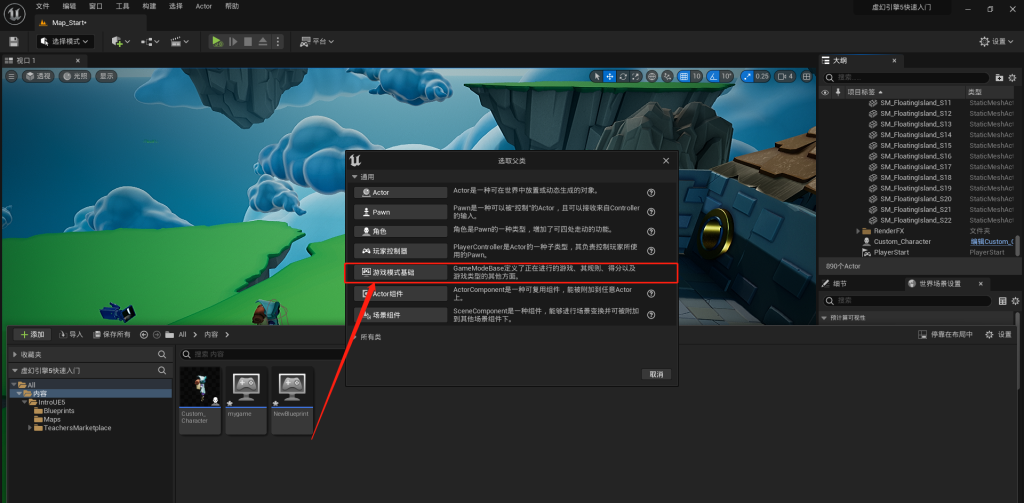
Task: Click 添加 in content browser
Action: [32, 334]
